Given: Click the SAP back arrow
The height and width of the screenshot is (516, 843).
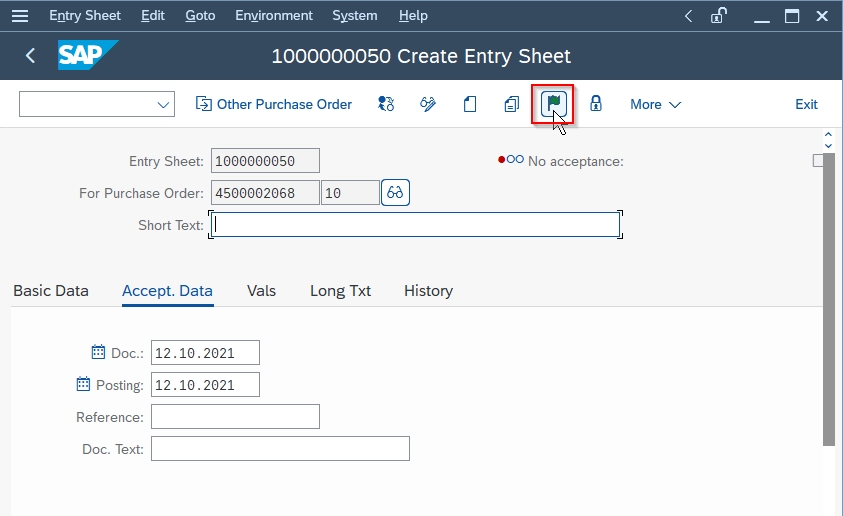Looking at the screenshot, I should pyautogui.click(x=30, y=55).
